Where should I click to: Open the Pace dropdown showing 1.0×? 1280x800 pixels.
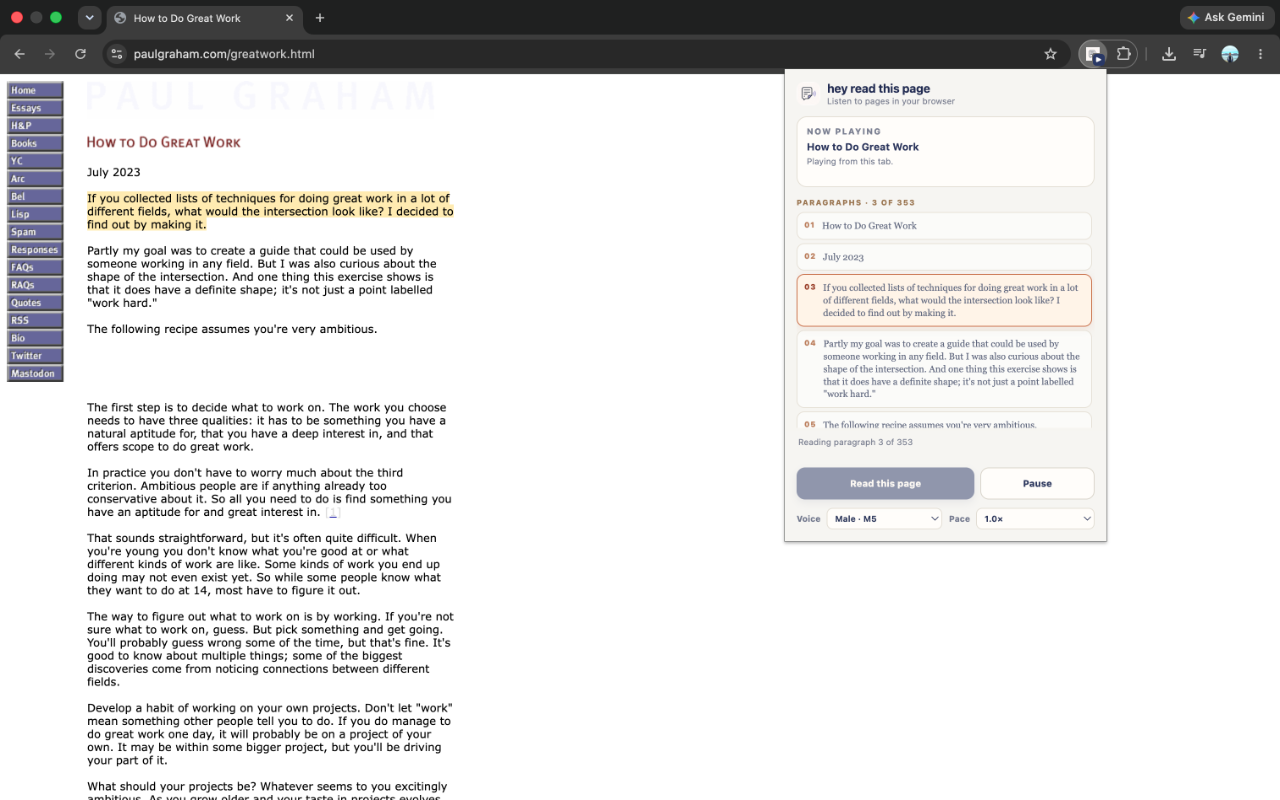click(1036, 519)
